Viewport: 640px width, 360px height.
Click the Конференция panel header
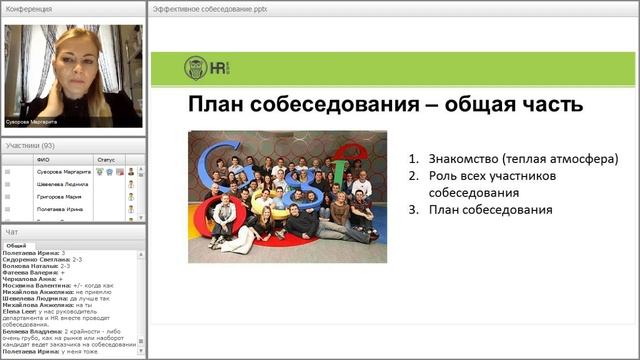click(73, 9)
